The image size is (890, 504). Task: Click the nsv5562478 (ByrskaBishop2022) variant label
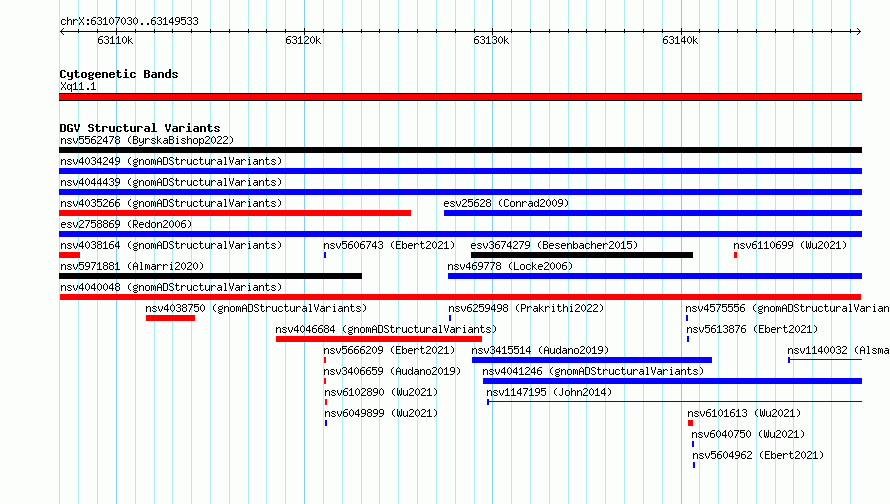pos(147,140)
